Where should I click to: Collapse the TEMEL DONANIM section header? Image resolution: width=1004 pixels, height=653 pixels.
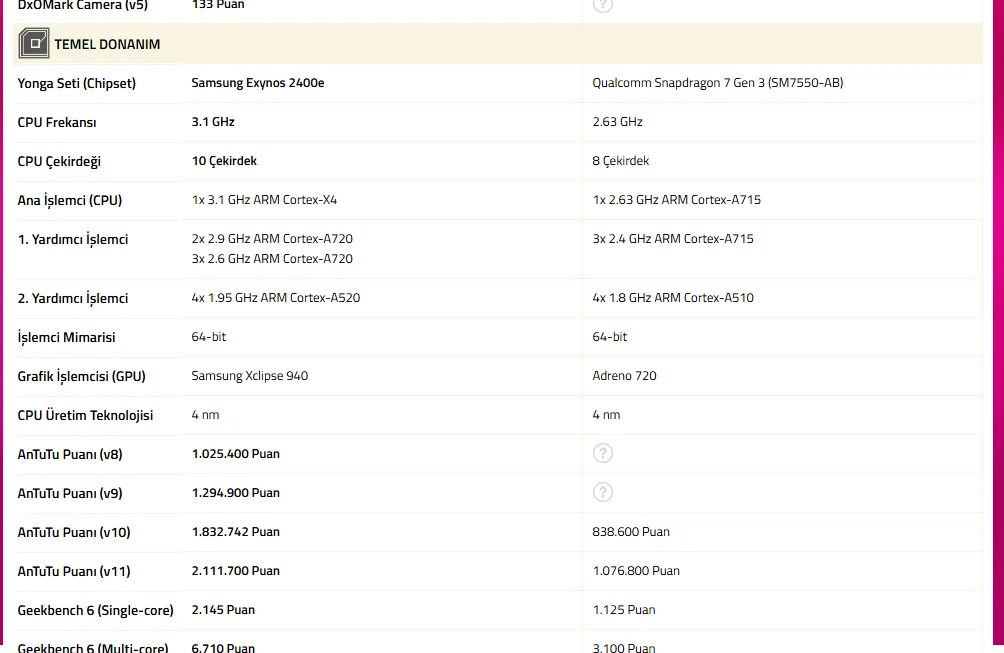point(497,44)
